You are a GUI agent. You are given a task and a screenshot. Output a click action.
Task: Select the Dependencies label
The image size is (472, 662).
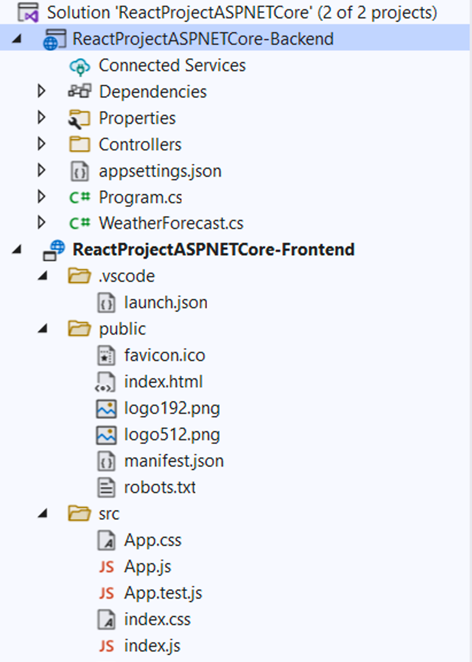[153, 92]
